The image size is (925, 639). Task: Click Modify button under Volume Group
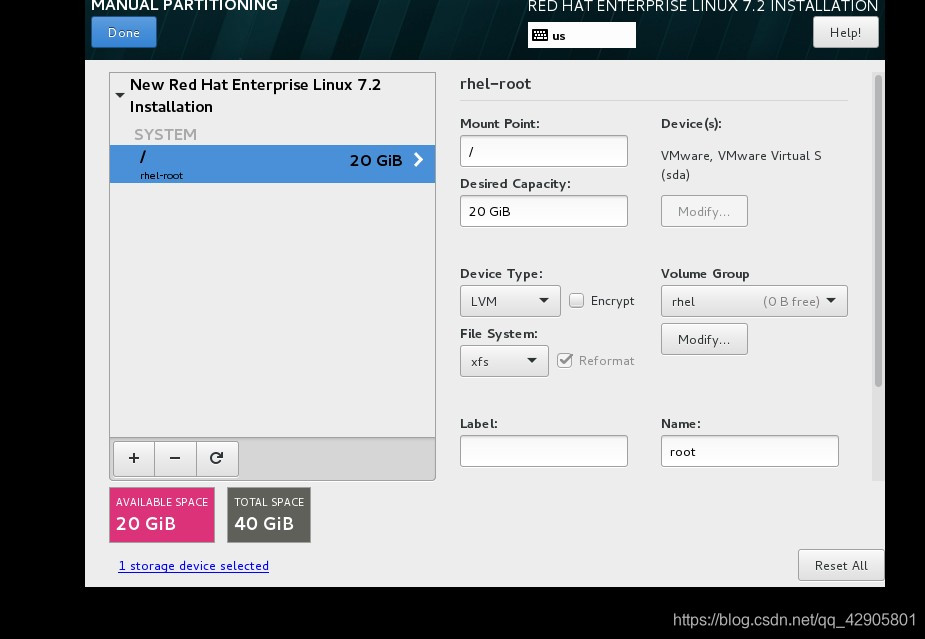[x=704, y=339]
